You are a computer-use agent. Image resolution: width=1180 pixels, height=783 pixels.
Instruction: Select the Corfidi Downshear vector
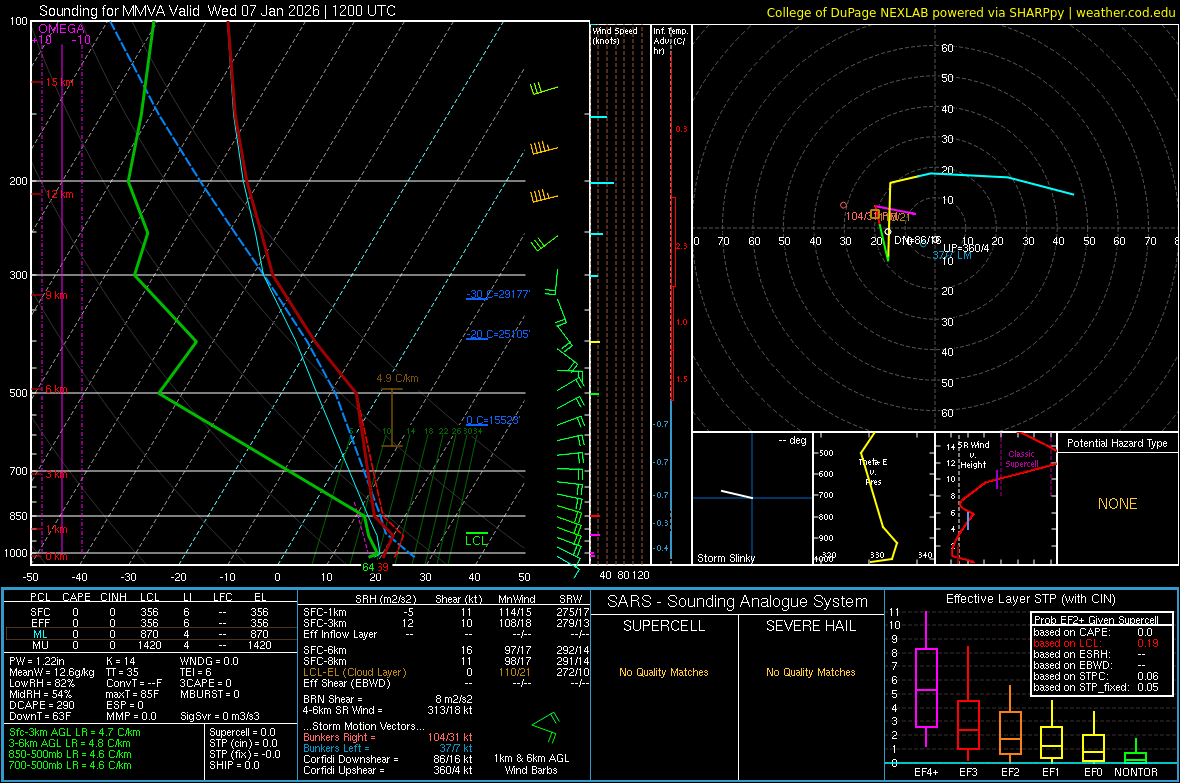(x=388, y=759)
